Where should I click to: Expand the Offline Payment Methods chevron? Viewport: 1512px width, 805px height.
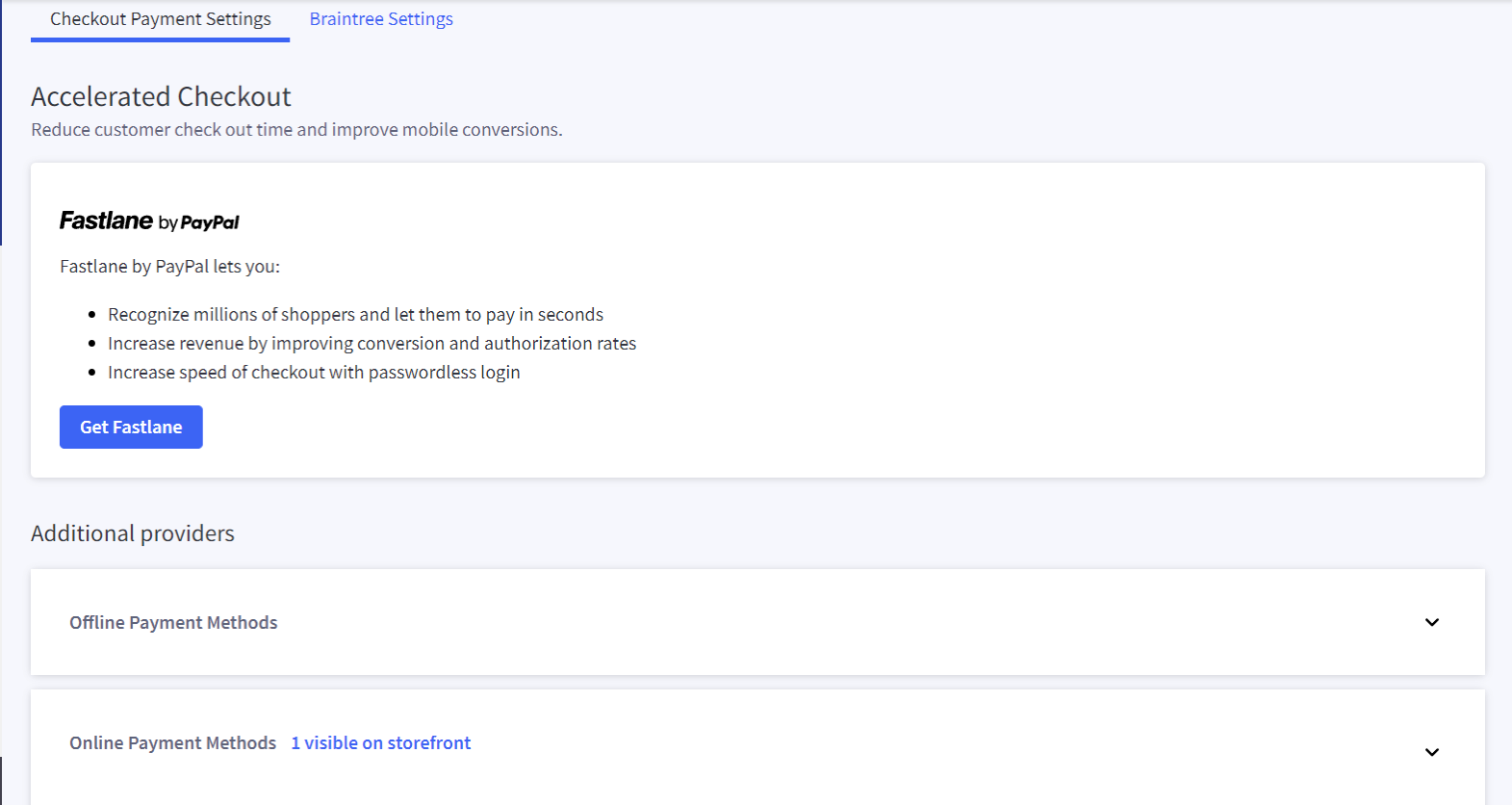click(x=1432, y=622)
